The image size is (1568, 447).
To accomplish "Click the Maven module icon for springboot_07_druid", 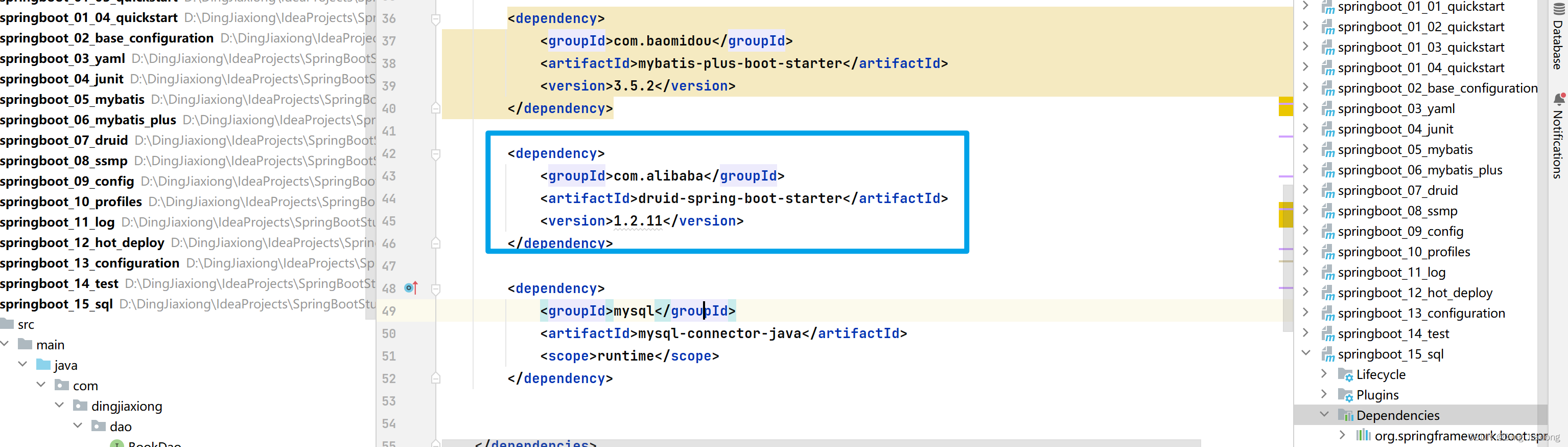I will [x=1327, y=191].
